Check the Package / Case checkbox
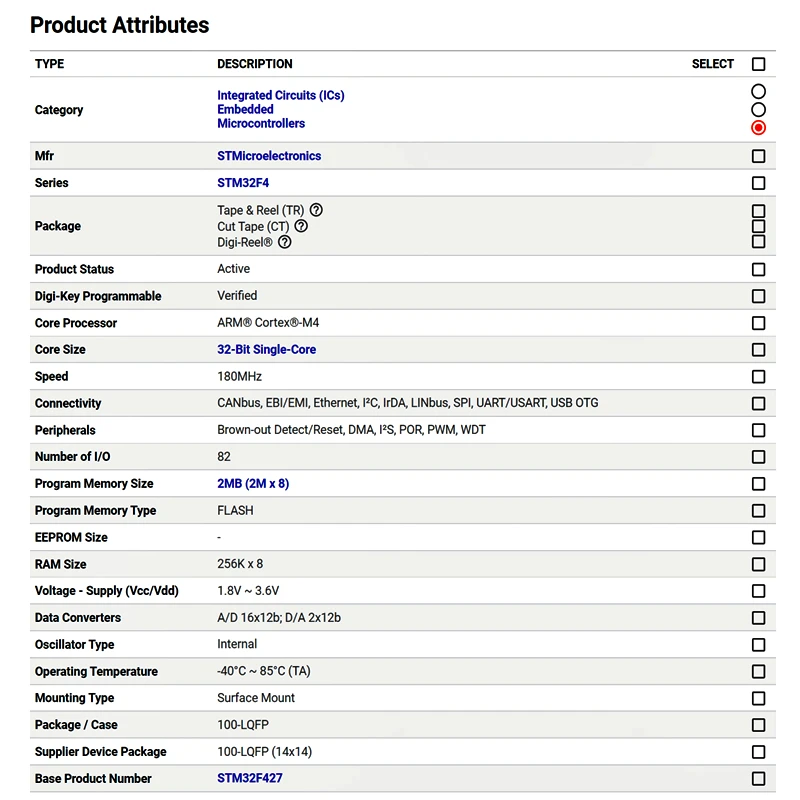Image resolution: width=800 pixels, height=800 pixels. pyautogui.click(x=759, y=725)
